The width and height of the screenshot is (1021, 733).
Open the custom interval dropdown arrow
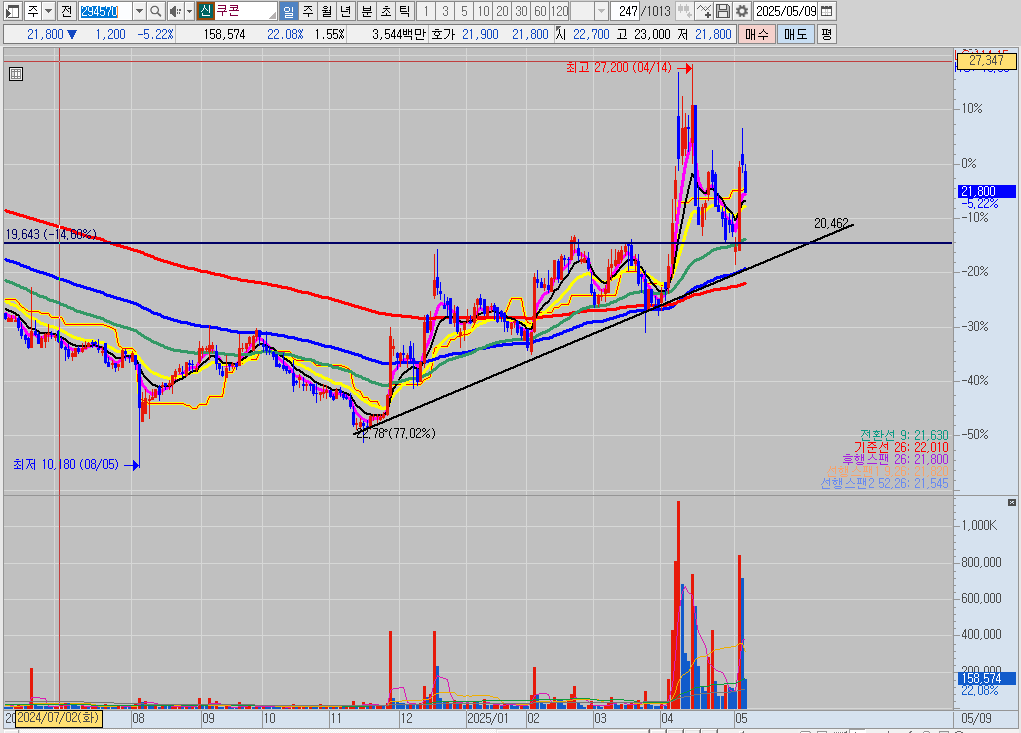[602, 11]
